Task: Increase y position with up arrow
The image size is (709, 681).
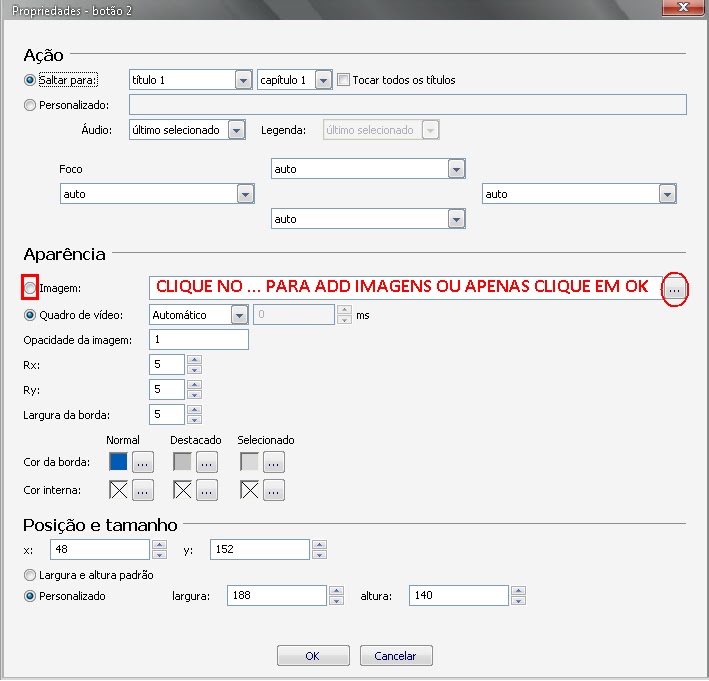Action: click(x=319, y=544)
